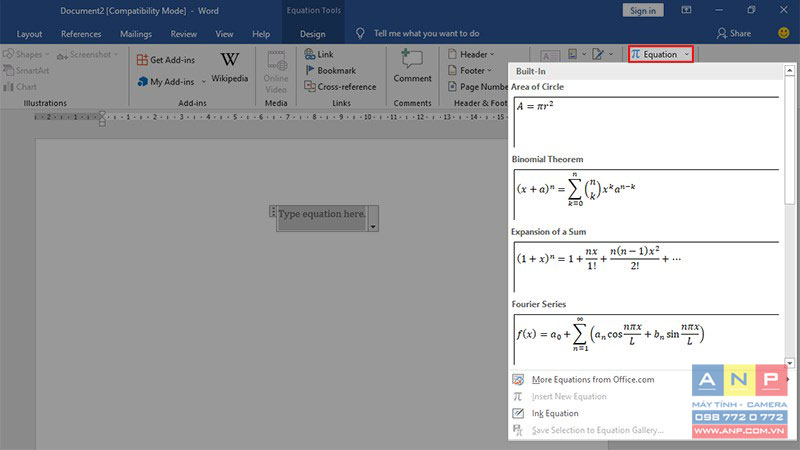Open More Equations from Office.com

click(x=593, y=380)
